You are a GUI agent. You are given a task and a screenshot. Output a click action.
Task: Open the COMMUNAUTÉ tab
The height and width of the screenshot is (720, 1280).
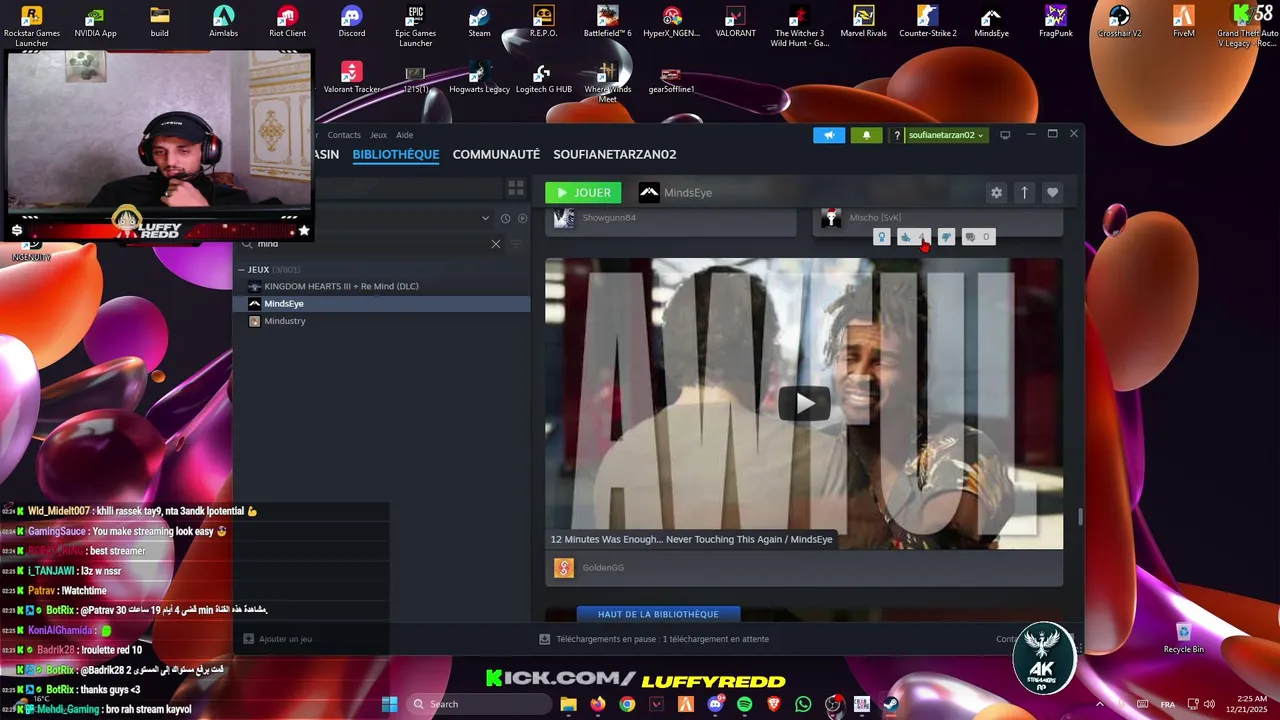pos(496,154)
